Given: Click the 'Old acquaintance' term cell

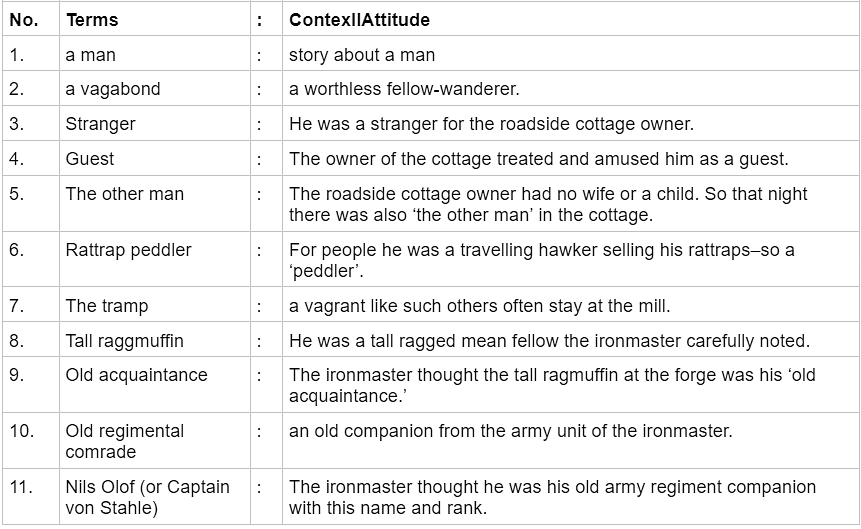Looking at the screenshot, I should [x=155, y=385].
